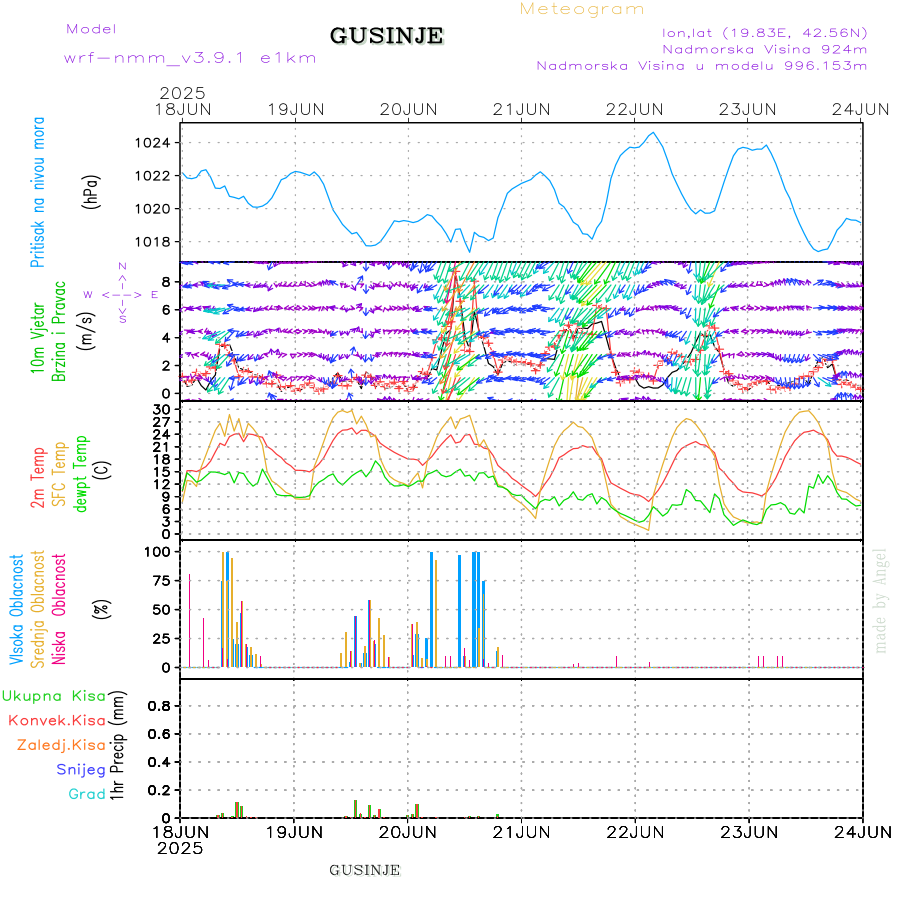The image size is (900, 900).
Task: Click the 1024 pressure tick label
Action: (x=153, y=143)
